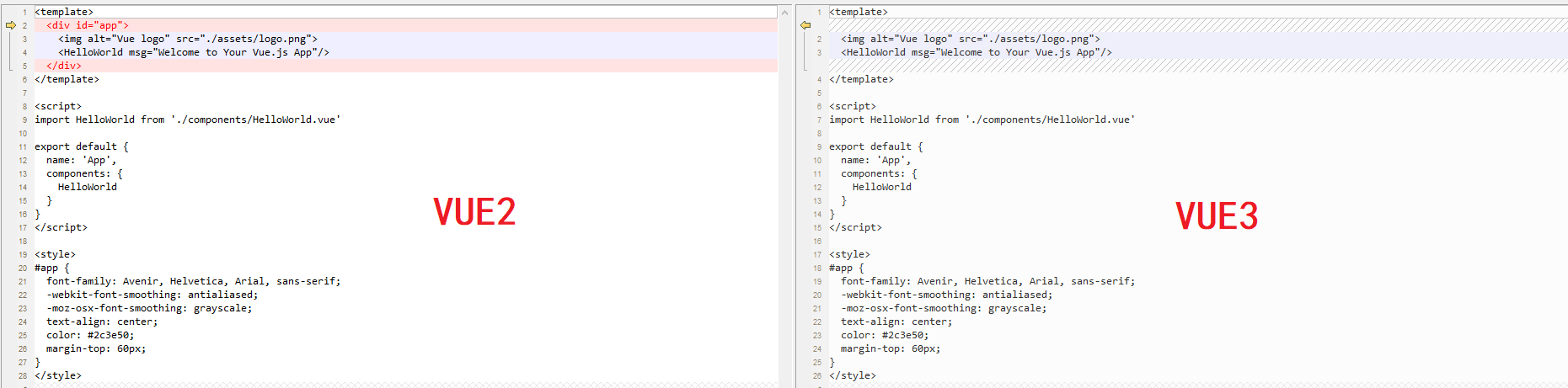This screenshot has width=1568, height=388.
Task: Click line 9 export default {
Action: [x=876, y=146]
